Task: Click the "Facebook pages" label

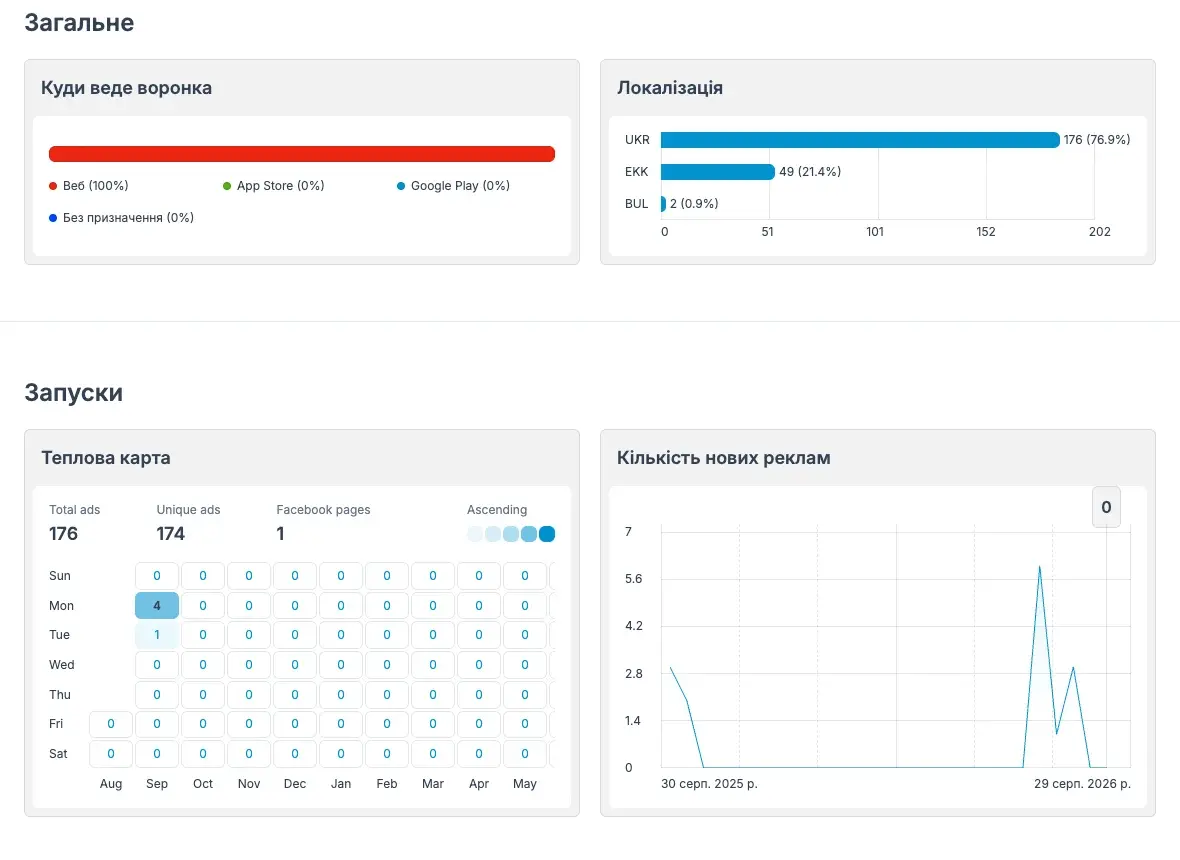Action: [x=324, y=509]
